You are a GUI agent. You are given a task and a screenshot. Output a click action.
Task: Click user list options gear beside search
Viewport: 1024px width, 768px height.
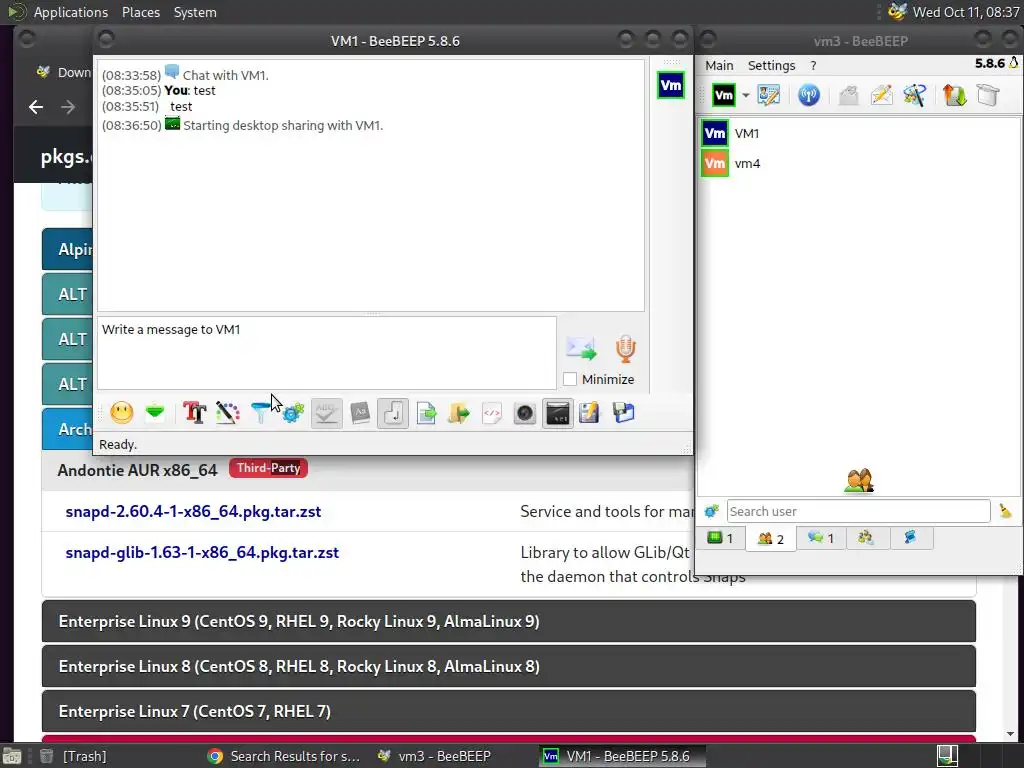[711, 511]
